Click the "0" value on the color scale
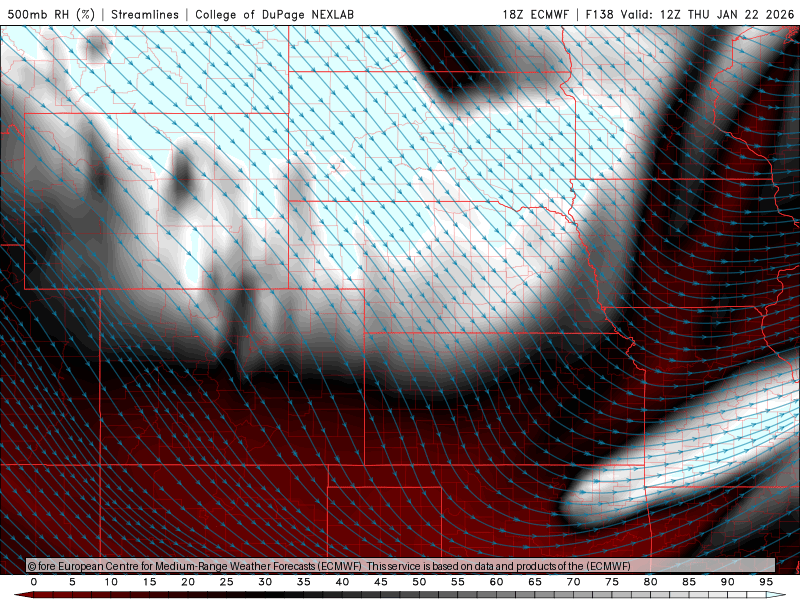 point(34,582)
